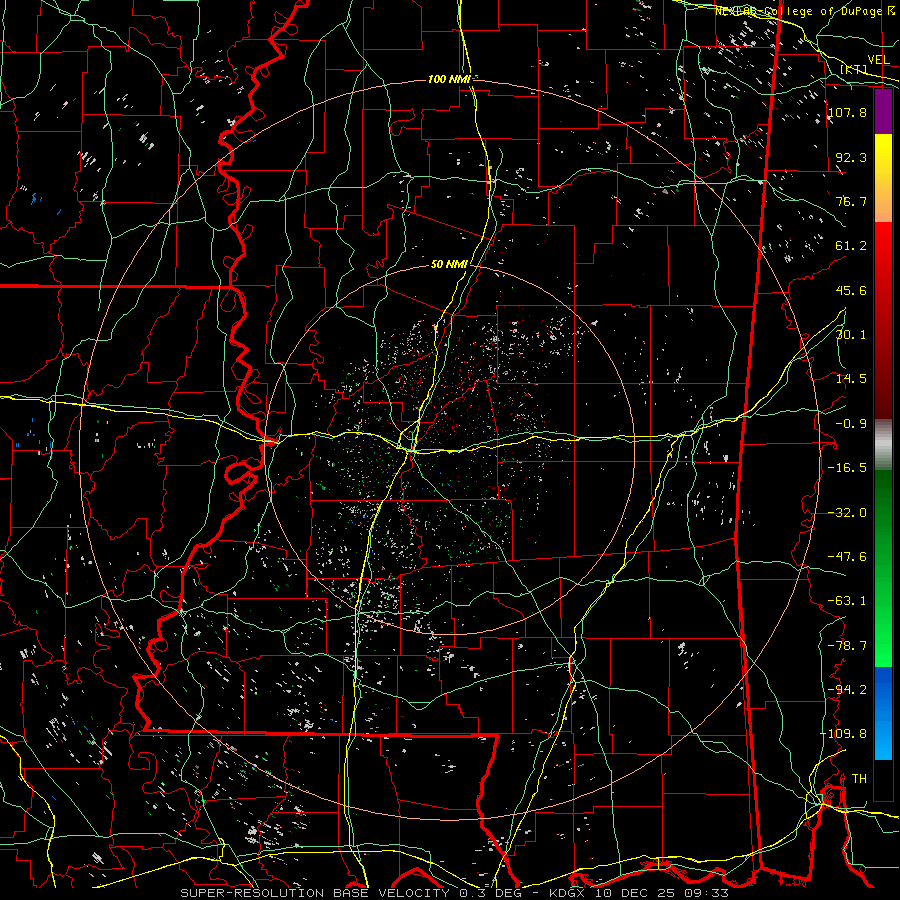Click the -63.1 velocity scale value
Image resolution: width=900 pixels, height=900 pixels.
847,601
